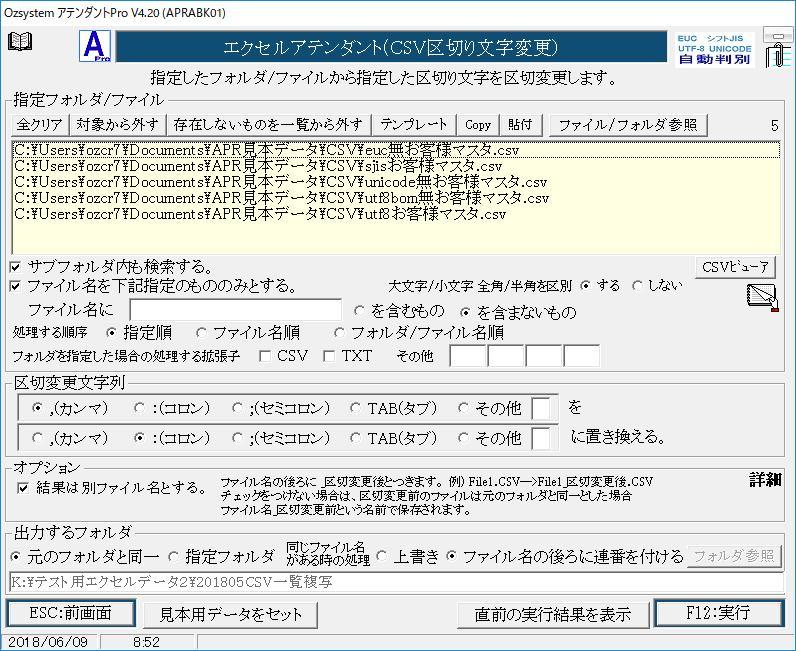Click the EUC/UTF-8 自動判別 encoding badge
Screen dimensions: 796x651
pyautogui.click(x=714, y=49)
